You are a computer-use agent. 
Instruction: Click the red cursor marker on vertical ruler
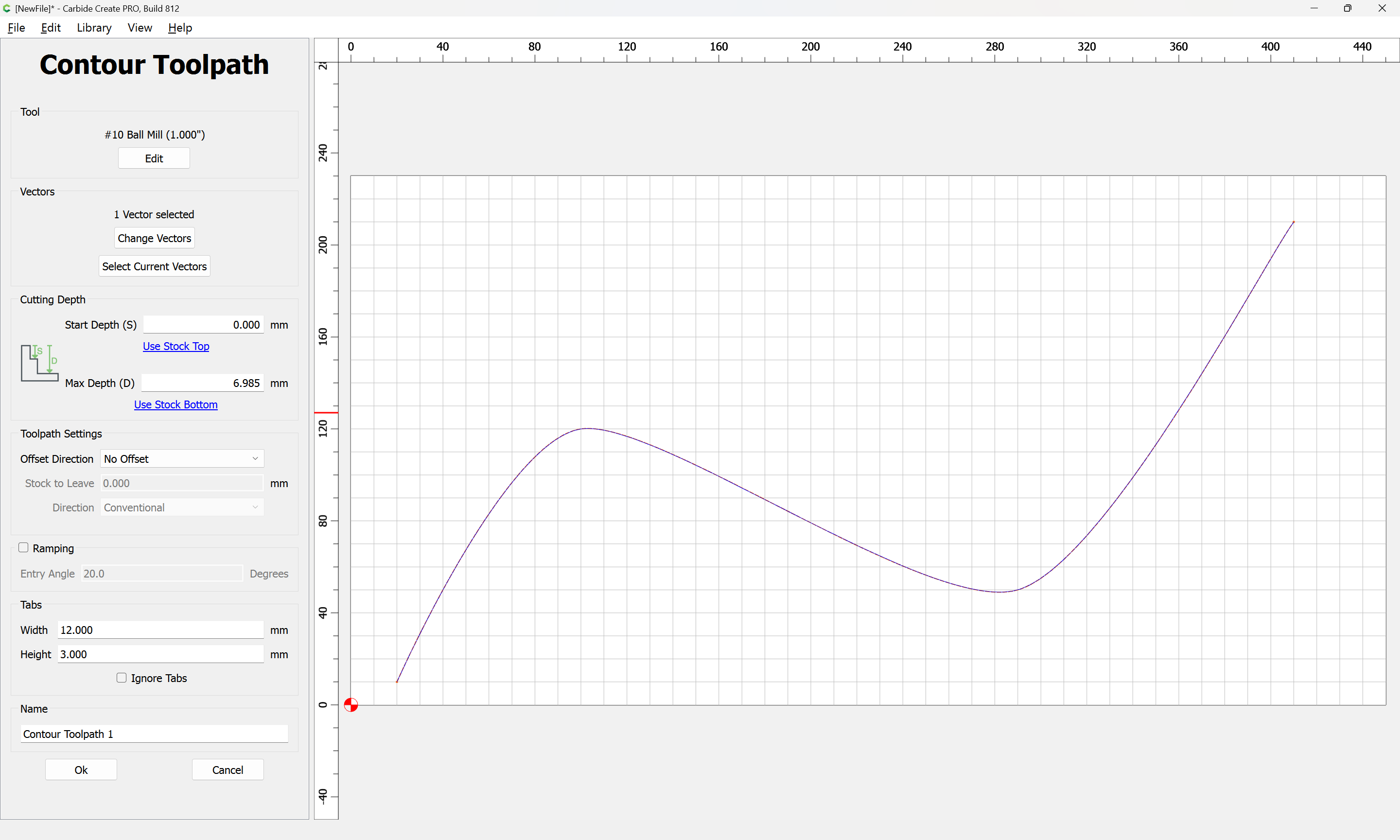[327, 413]
